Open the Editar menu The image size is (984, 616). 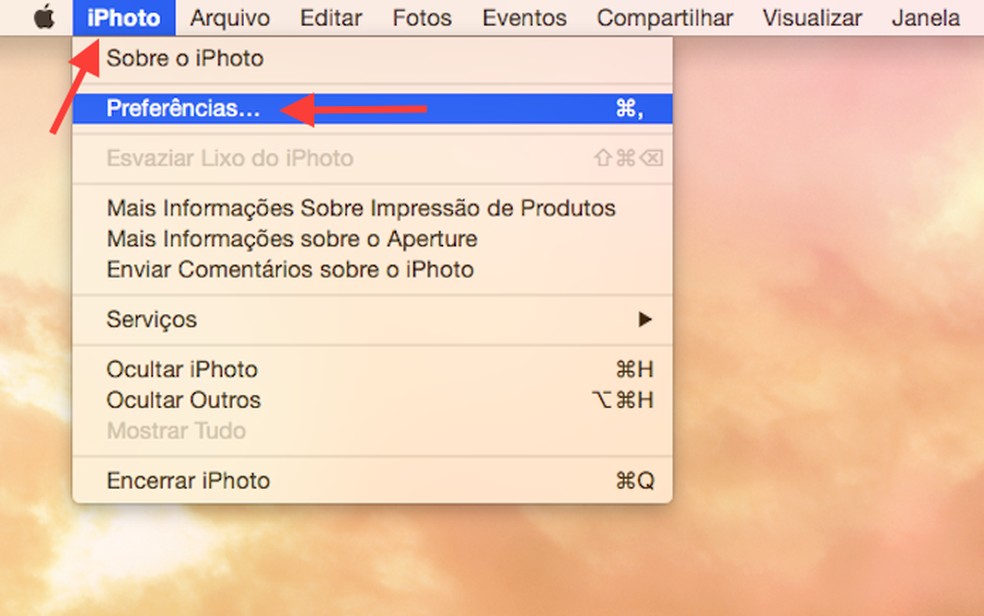[x=330, y=17]
